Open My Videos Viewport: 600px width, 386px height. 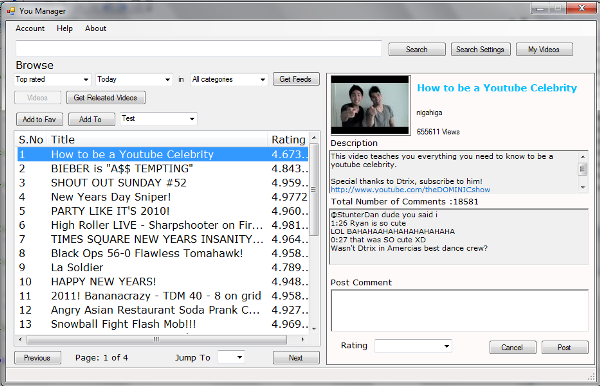544,49
